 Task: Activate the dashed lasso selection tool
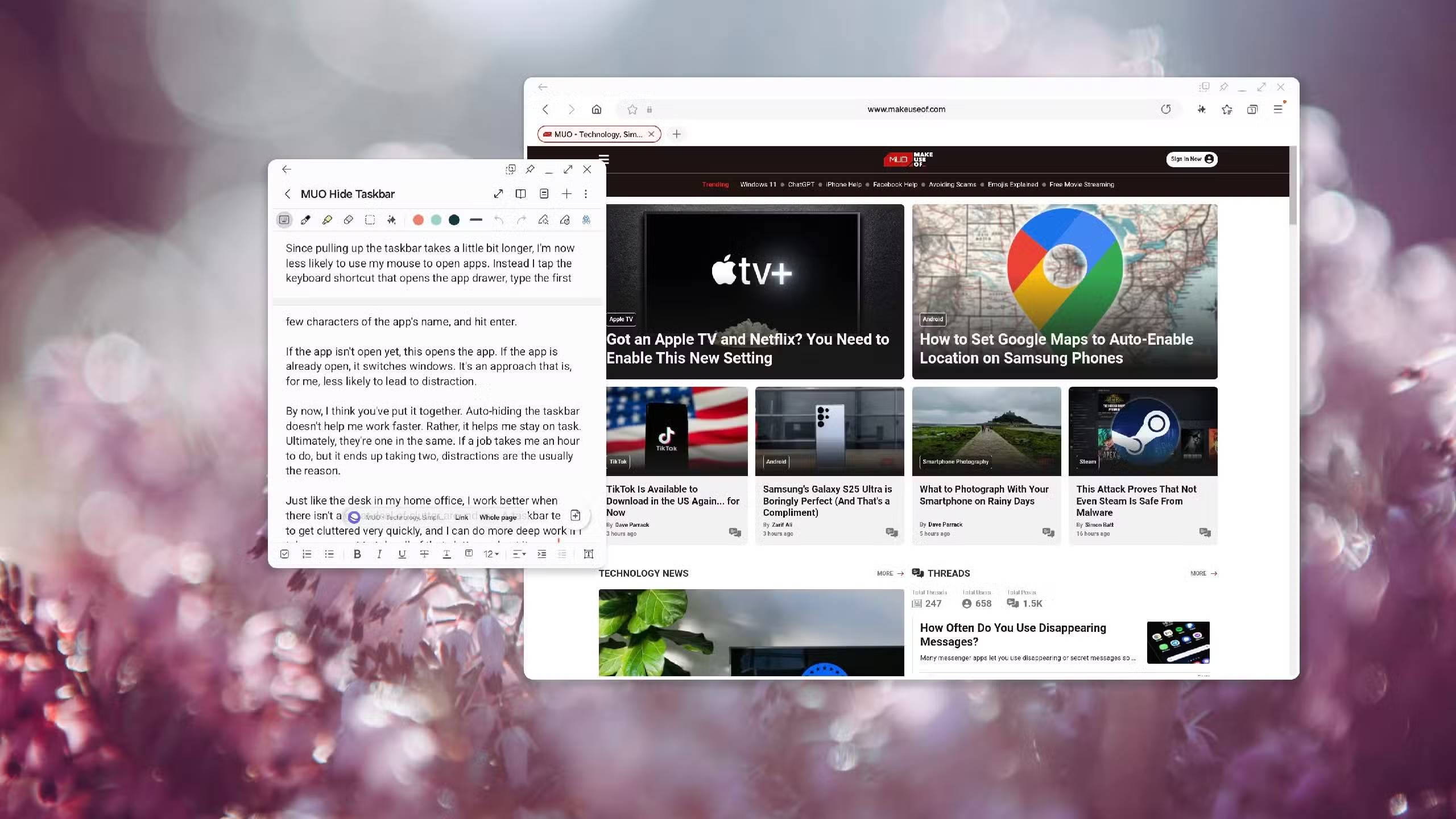(x=370, y=220)
